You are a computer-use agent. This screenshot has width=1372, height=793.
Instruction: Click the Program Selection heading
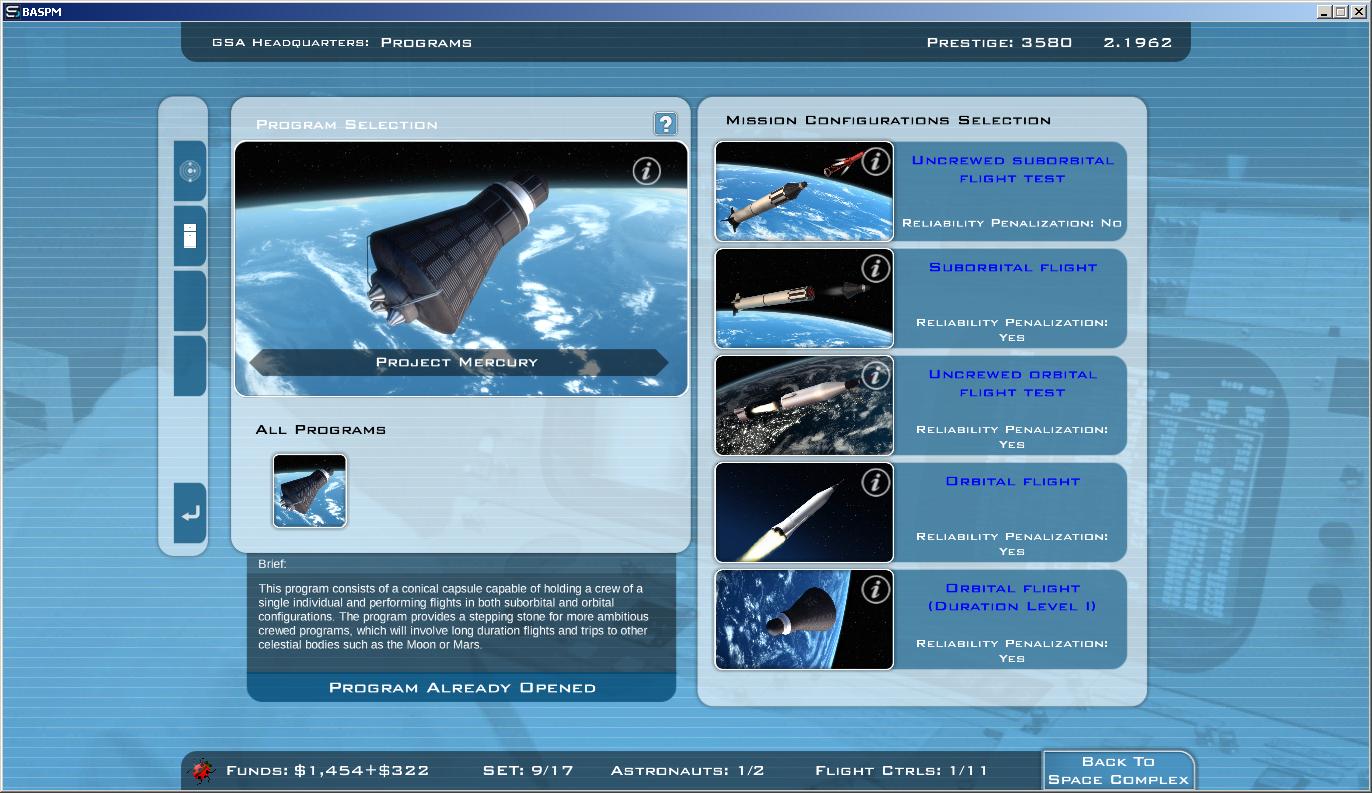[x=347, y=125]
